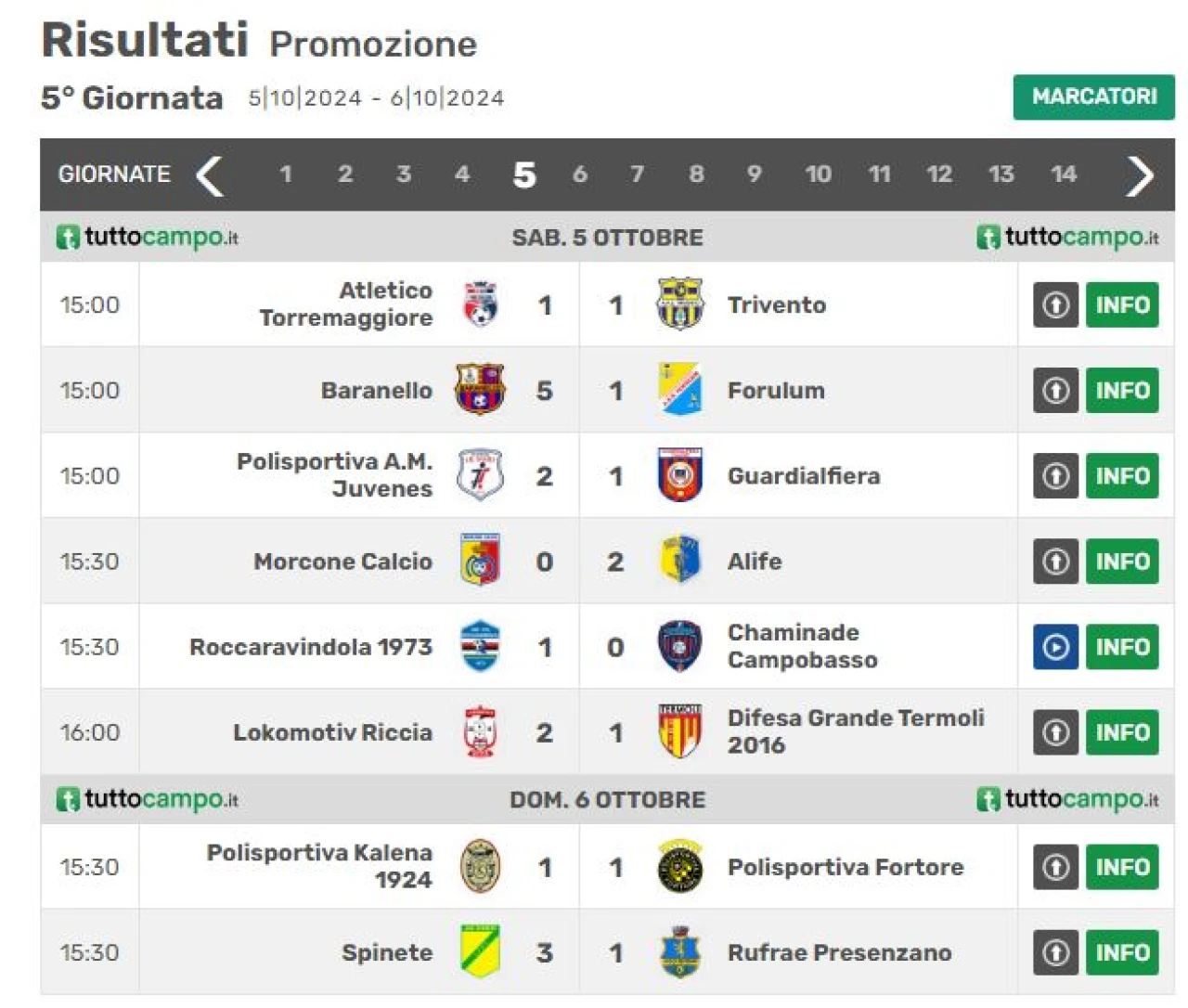Click the Trivento club badge

(x=679, y=304)
